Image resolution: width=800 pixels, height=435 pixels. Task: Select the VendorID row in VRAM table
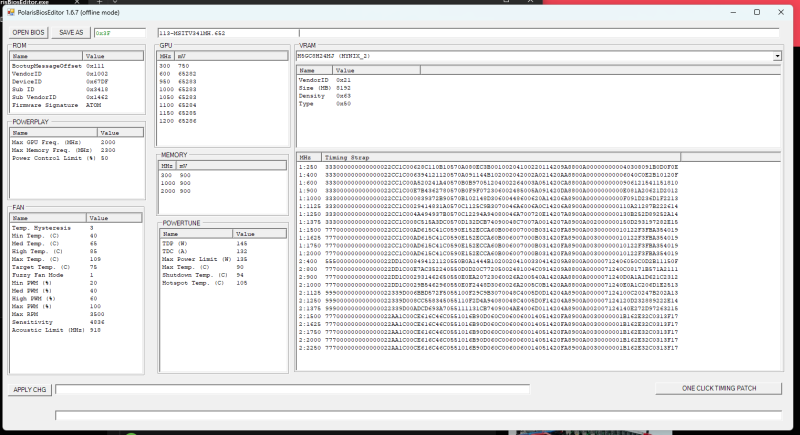(539, 80)
